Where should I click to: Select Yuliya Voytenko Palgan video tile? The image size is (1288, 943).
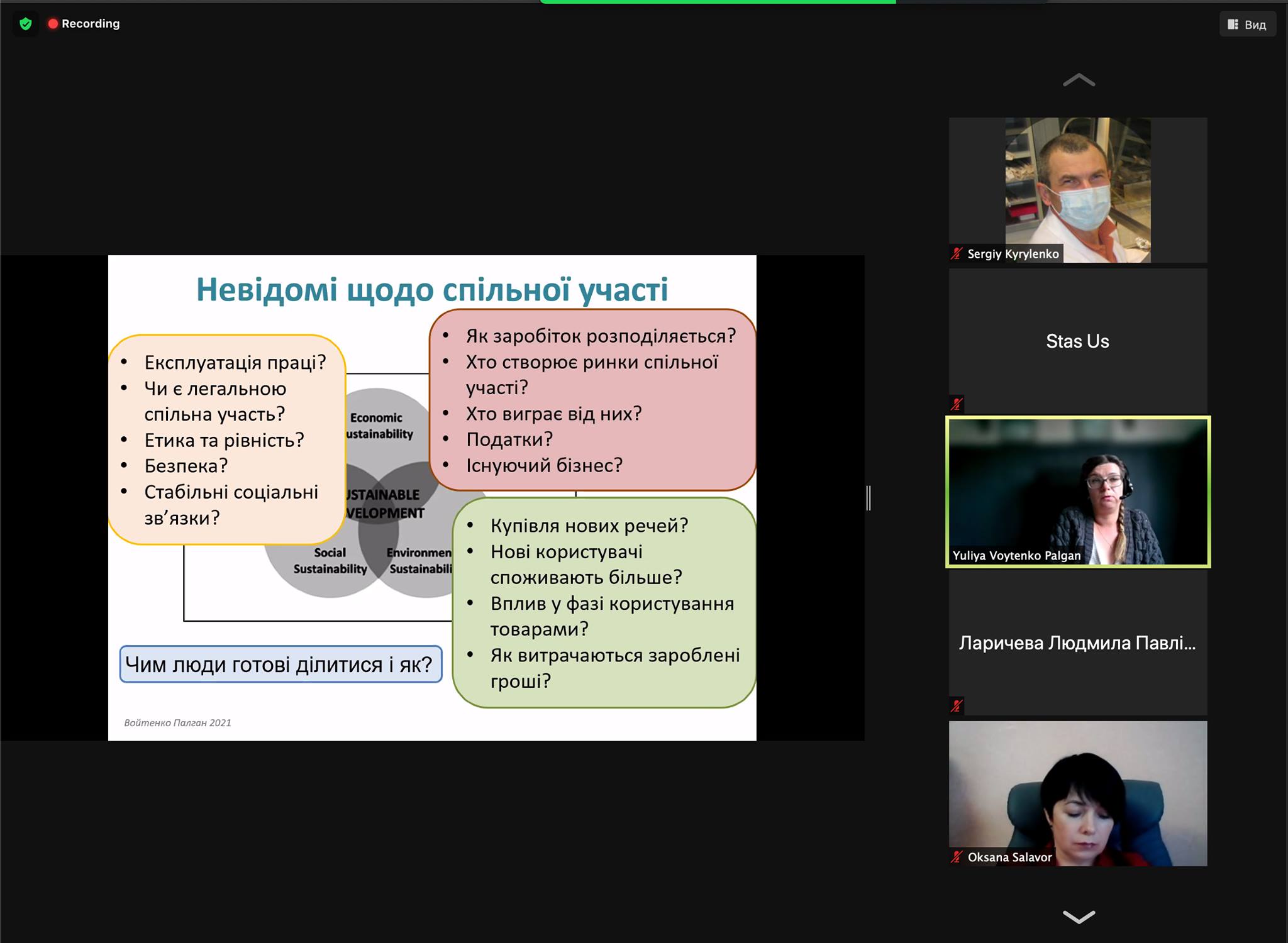1077,490
